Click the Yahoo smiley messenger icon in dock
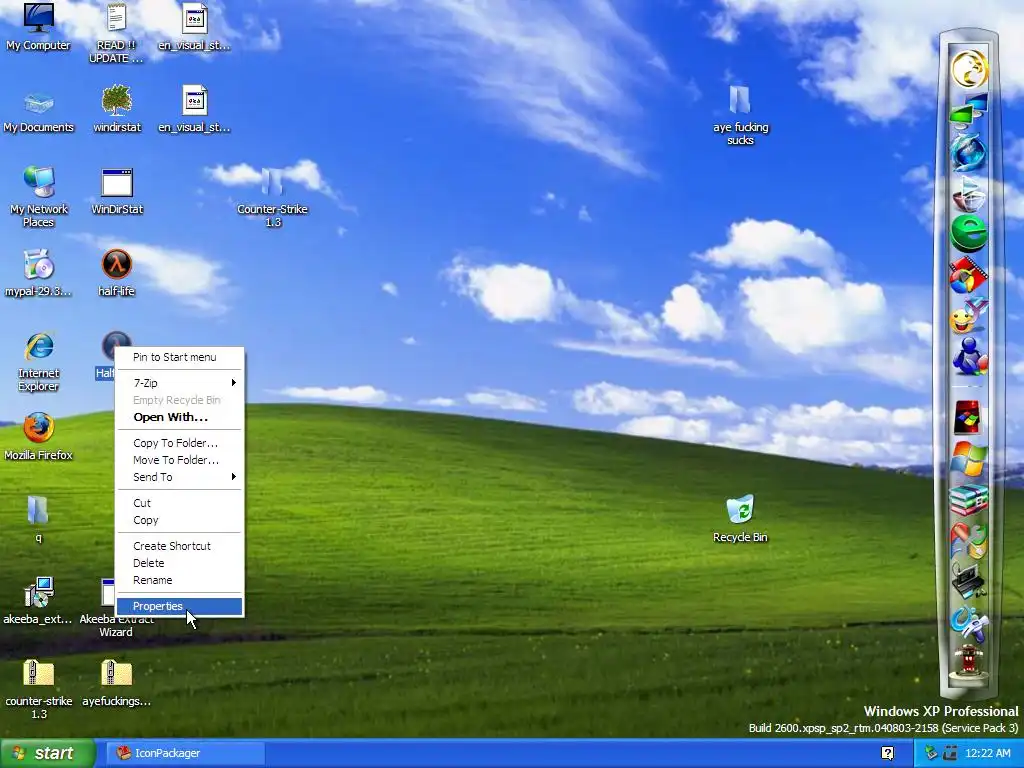Viewport: 1024px width, 768px height. [x=969, y=316]
